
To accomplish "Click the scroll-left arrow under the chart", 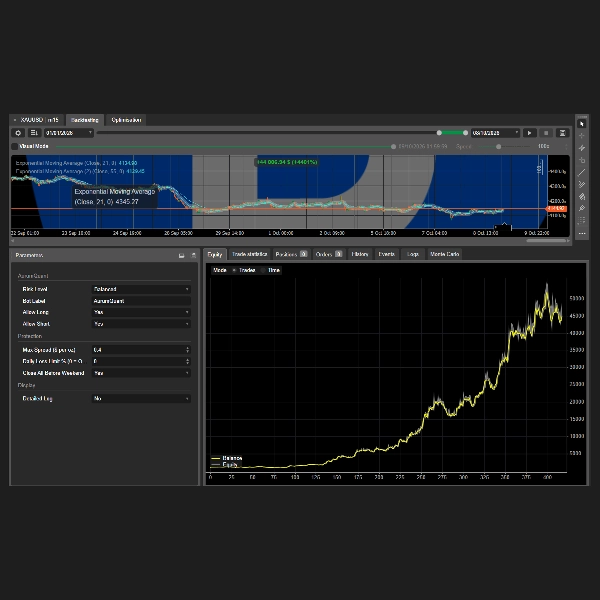I will click(13, 241).
